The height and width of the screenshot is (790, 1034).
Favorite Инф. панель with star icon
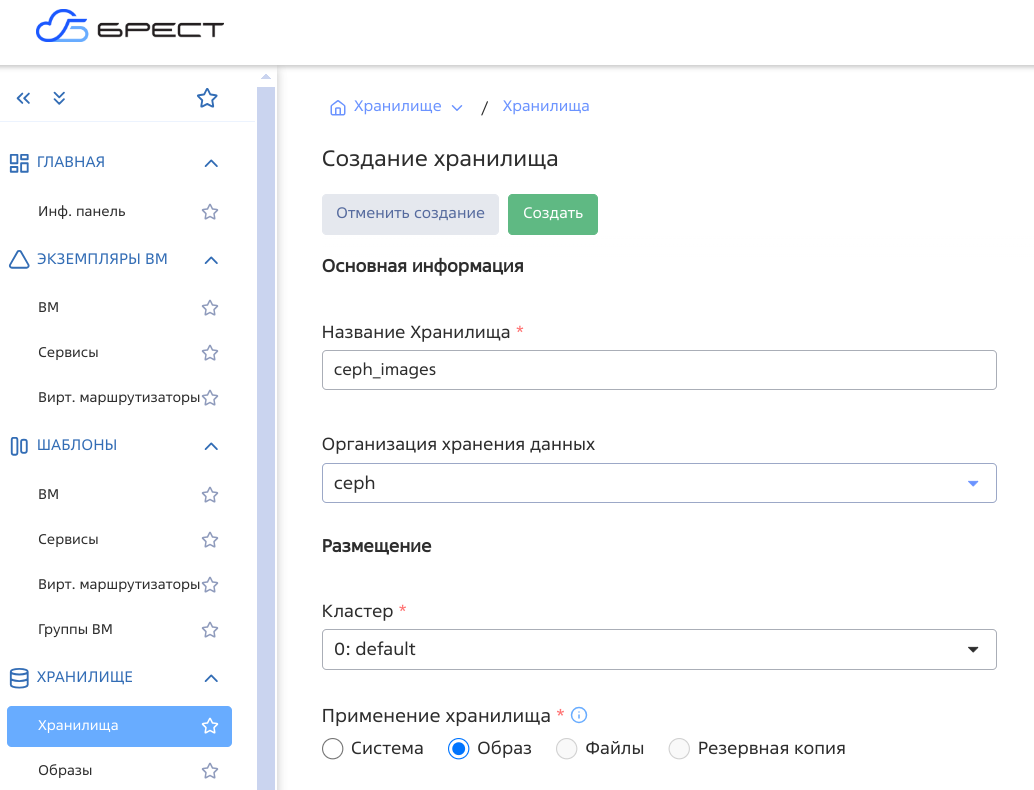click(210, 212)
